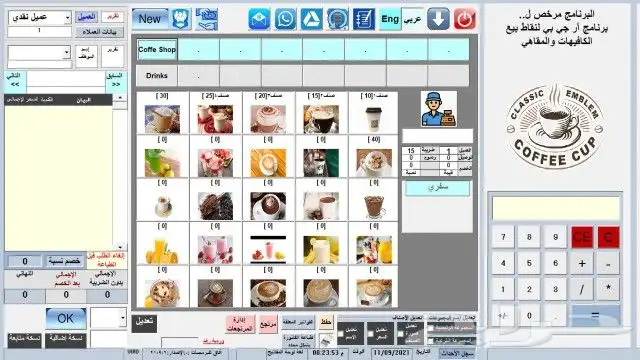Click the calculator divide key
The width and height of the screenshot is (640, 360).
[x=582, y=289]
